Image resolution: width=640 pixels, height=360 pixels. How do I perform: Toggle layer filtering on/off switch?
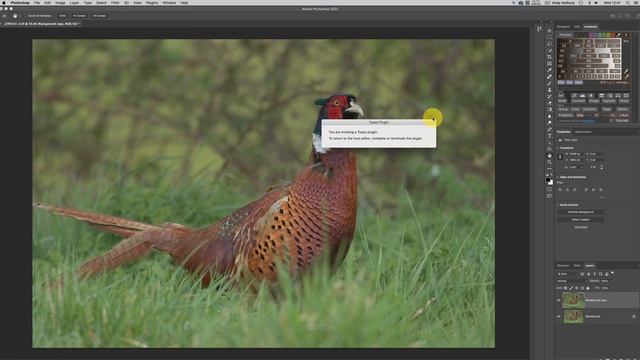[612, 273]
